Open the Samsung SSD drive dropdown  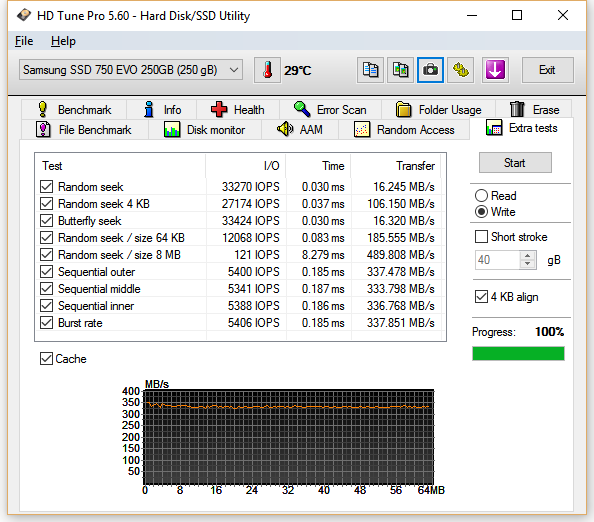pyautogui.click(x=131, y=70)
